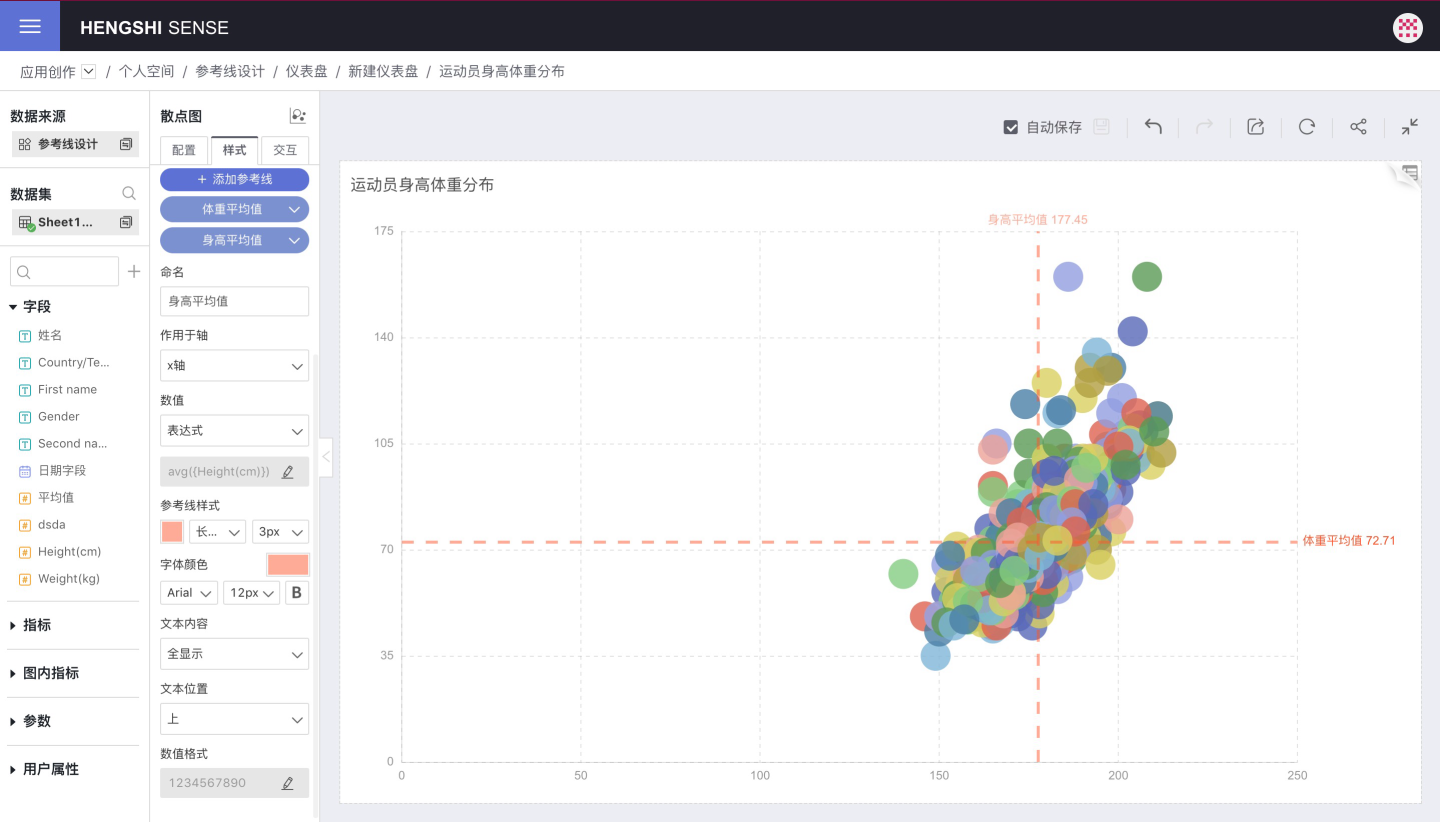Expand the 指标 section
The height and width of the screenshot is (822, 1440).
pos(37,625)
